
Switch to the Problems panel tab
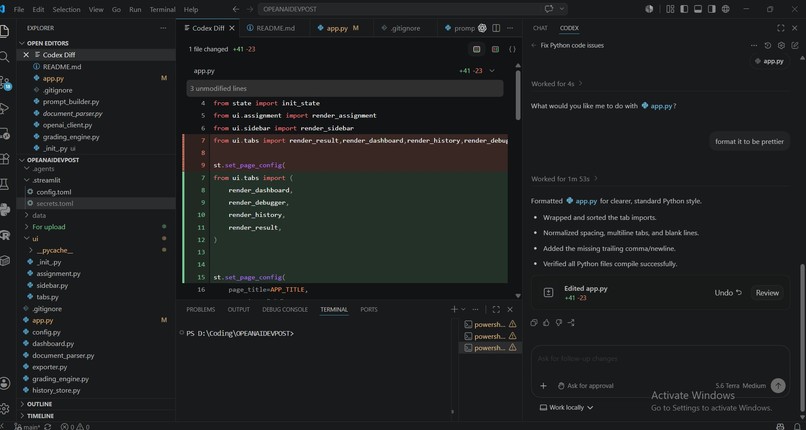coord(200,309)
